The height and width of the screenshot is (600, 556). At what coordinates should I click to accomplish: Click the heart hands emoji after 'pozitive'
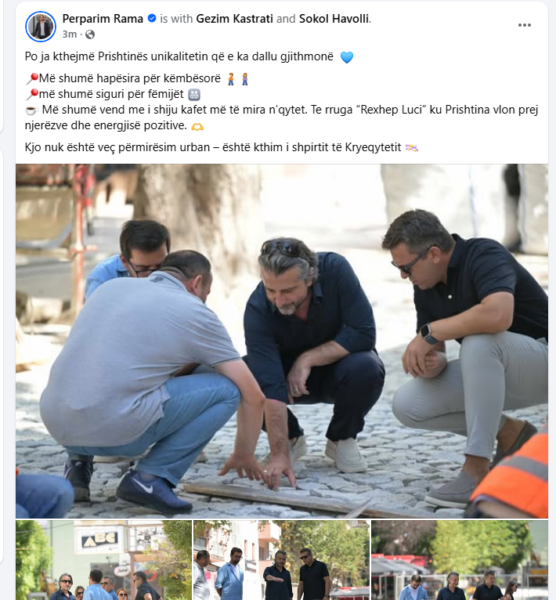pos(197,127)
